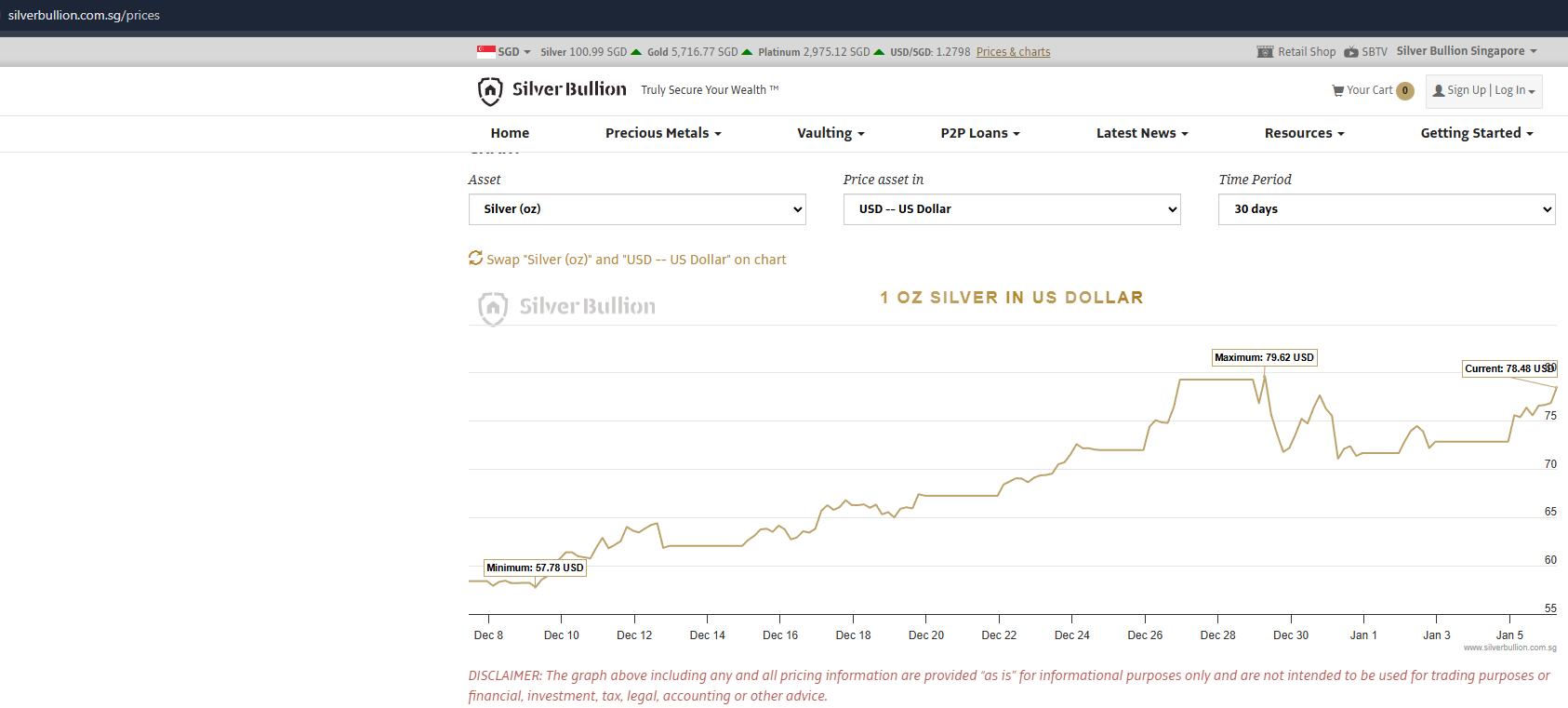Expand the Price asset in currency dropdown
Screen dimensions: 1568x708
[x=1012, y=209]
